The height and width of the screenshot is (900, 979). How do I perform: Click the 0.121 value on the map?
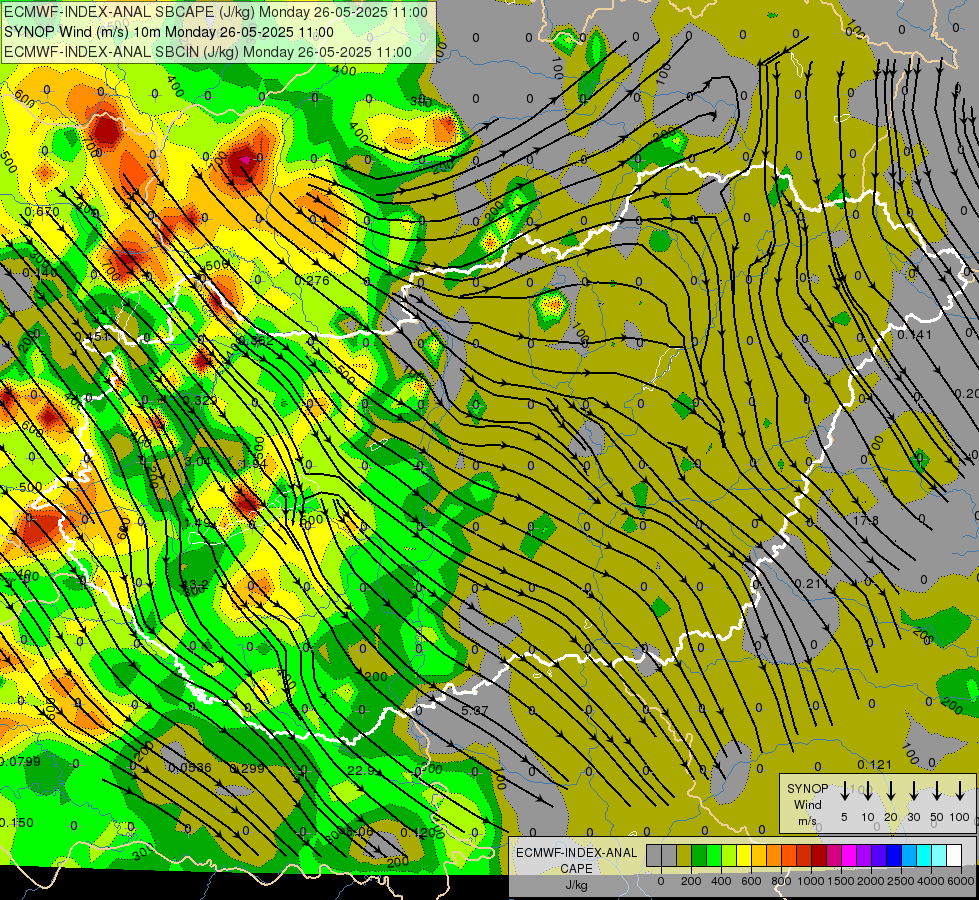[x=875, y=764]
